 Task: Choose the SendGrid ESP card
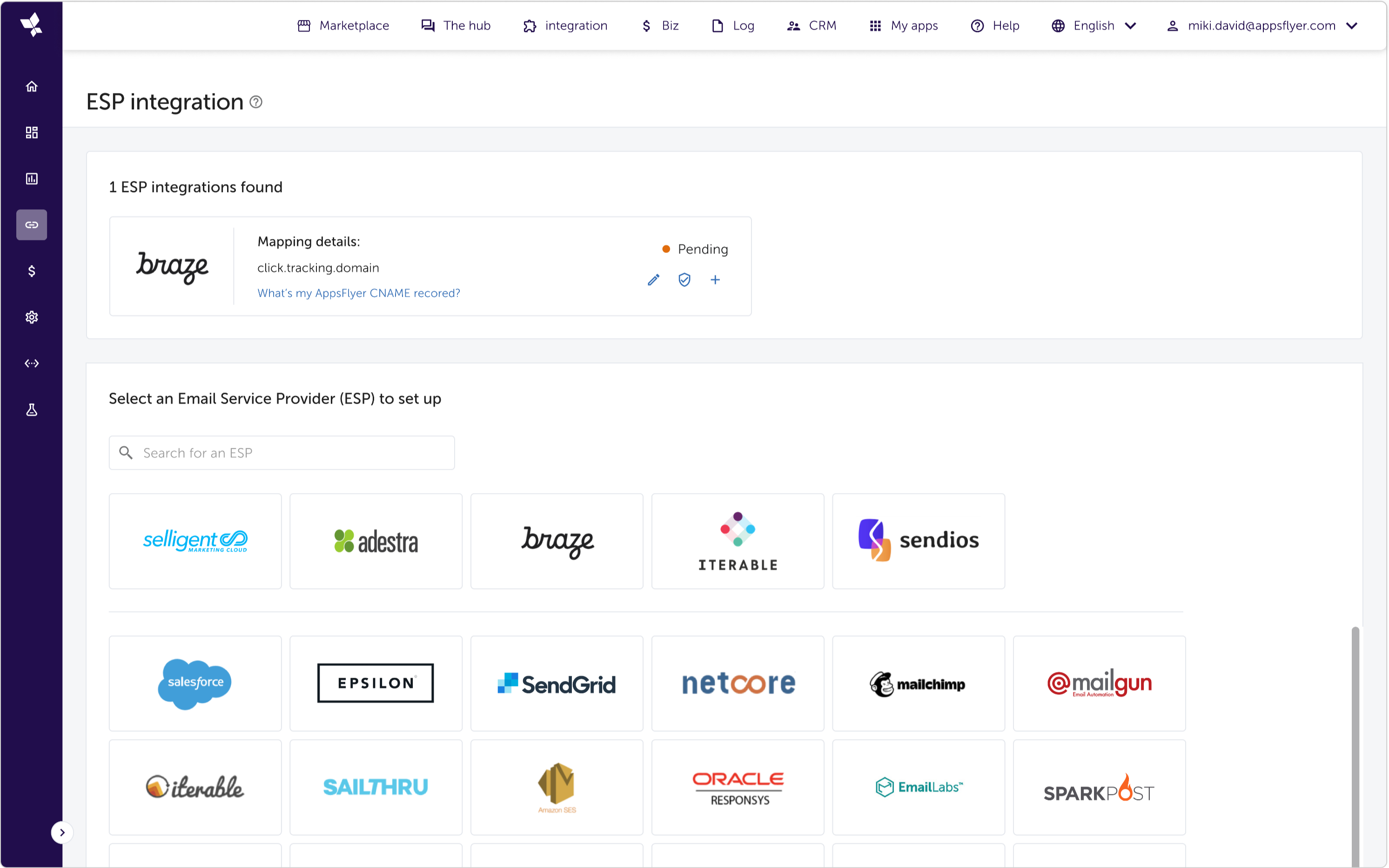557,683
